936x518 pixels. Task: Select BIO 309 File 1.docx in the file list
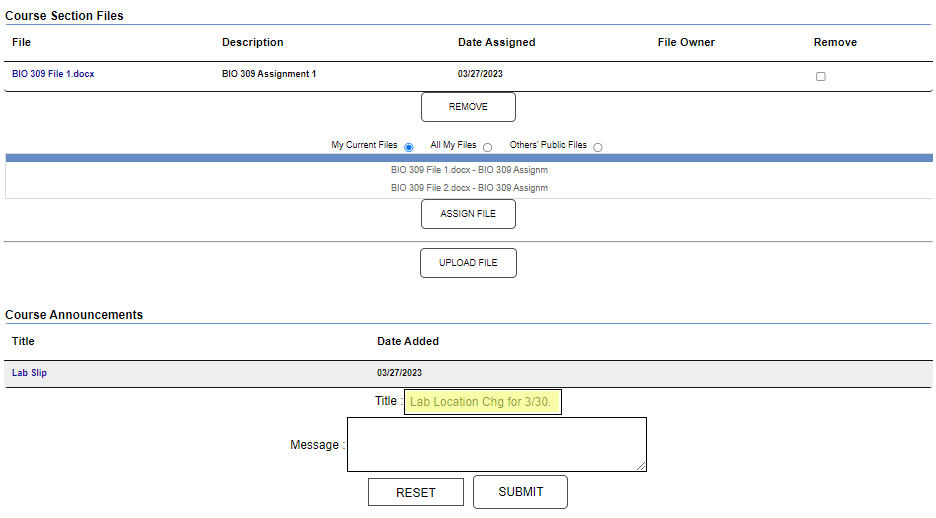coord(469,170)
